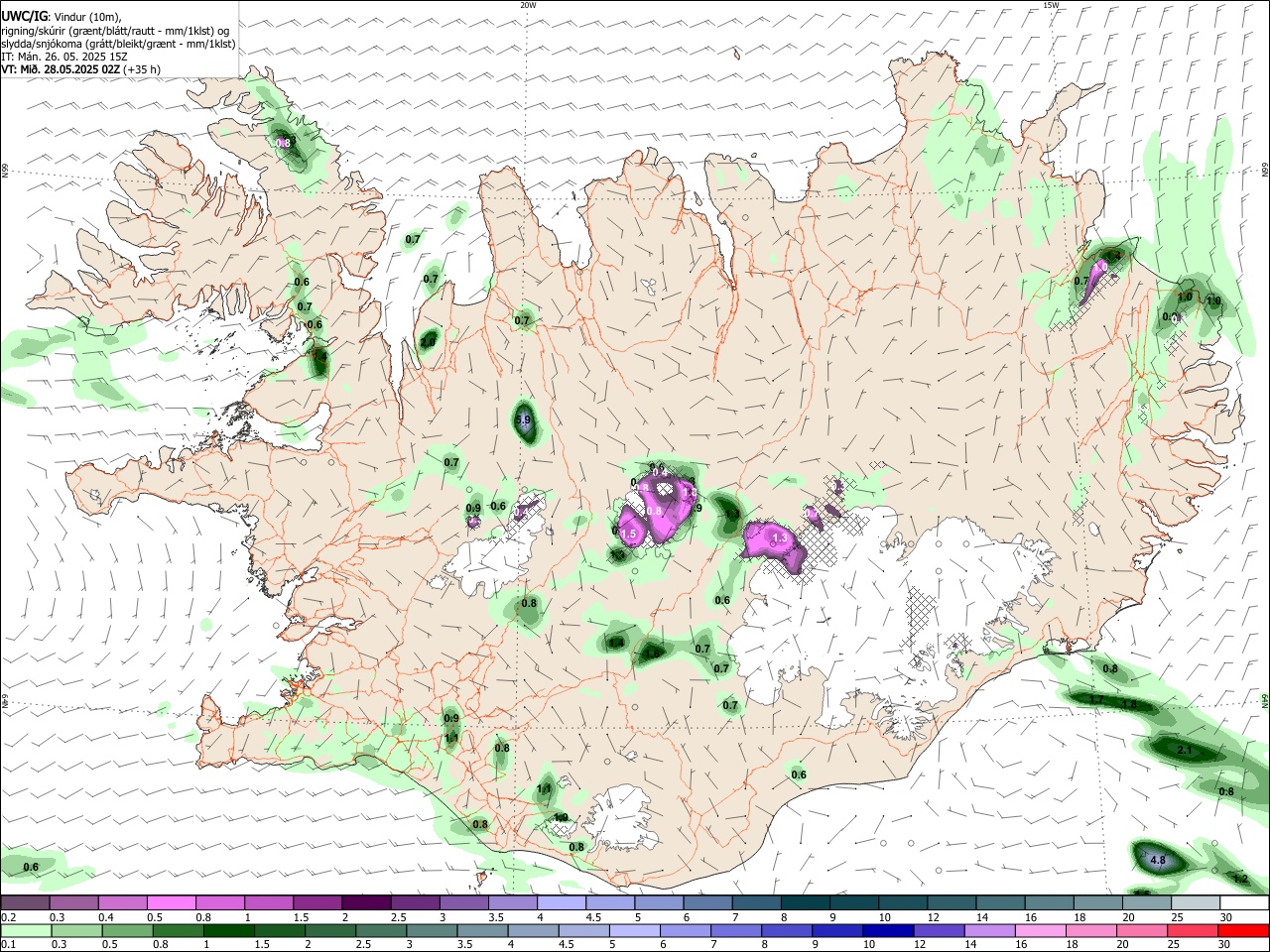The height and width of the screenshot is (952, 1270).
Task: Pick the white swatch ending the top legend row
Action: click(x=1244, y=902)
